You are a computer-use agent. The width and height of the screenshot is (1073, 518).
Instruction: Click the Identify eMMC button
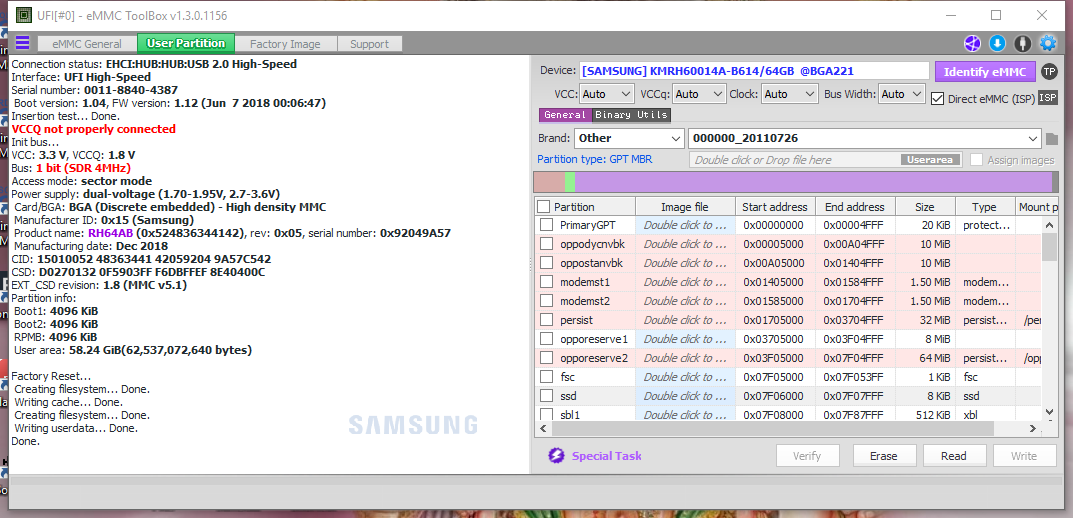(985, 71)
